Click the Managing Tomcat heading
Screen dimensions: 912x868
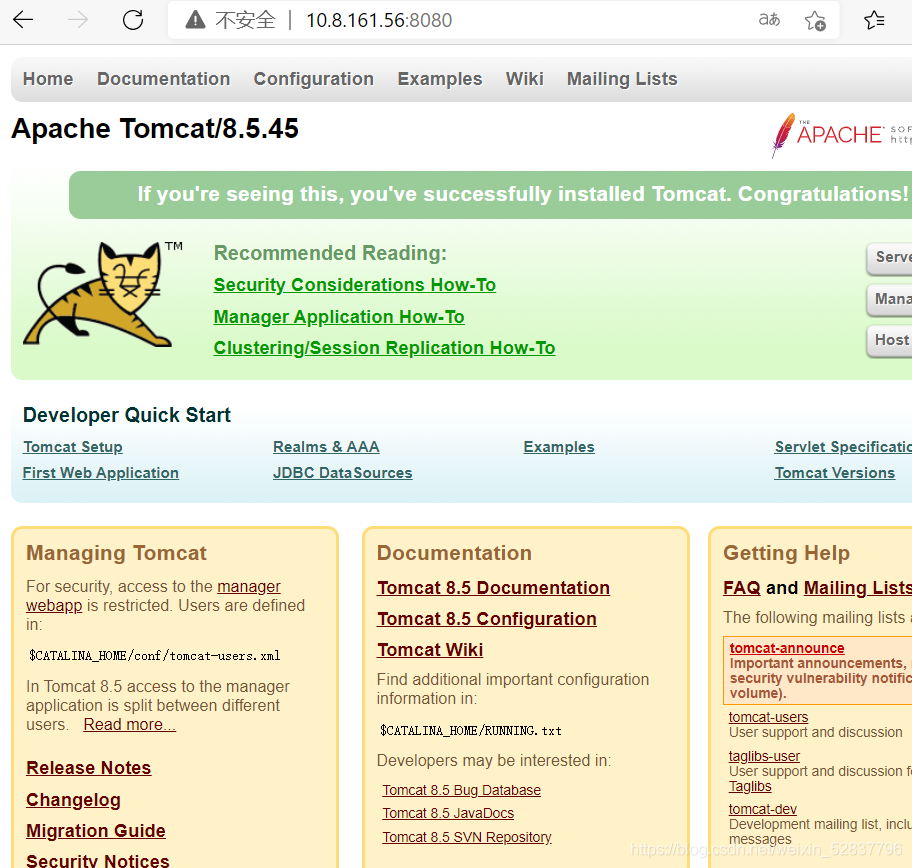pyautogui.click(x=116, y=553)
